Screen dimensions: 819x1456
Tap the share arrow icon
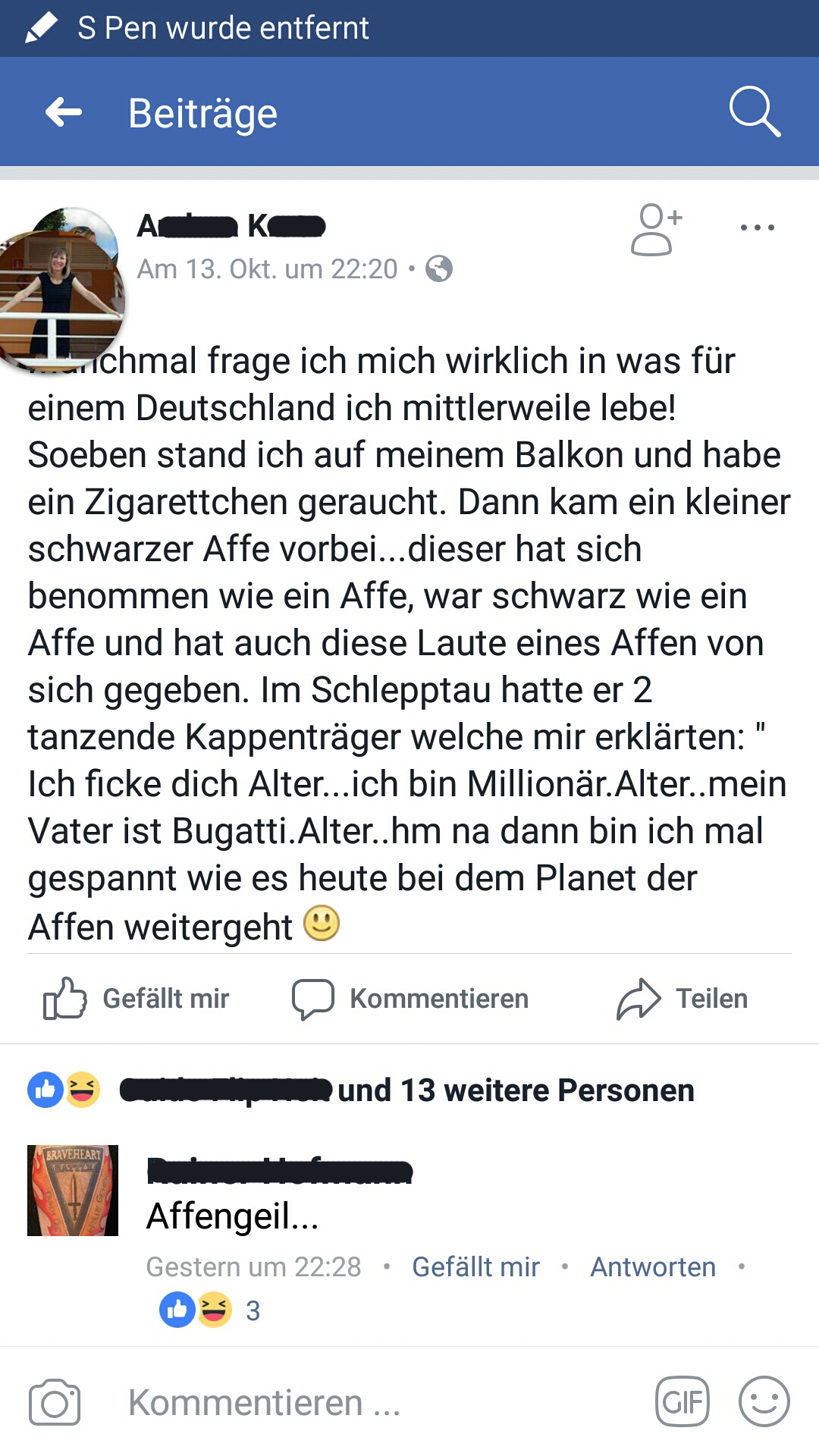[639, 999]
